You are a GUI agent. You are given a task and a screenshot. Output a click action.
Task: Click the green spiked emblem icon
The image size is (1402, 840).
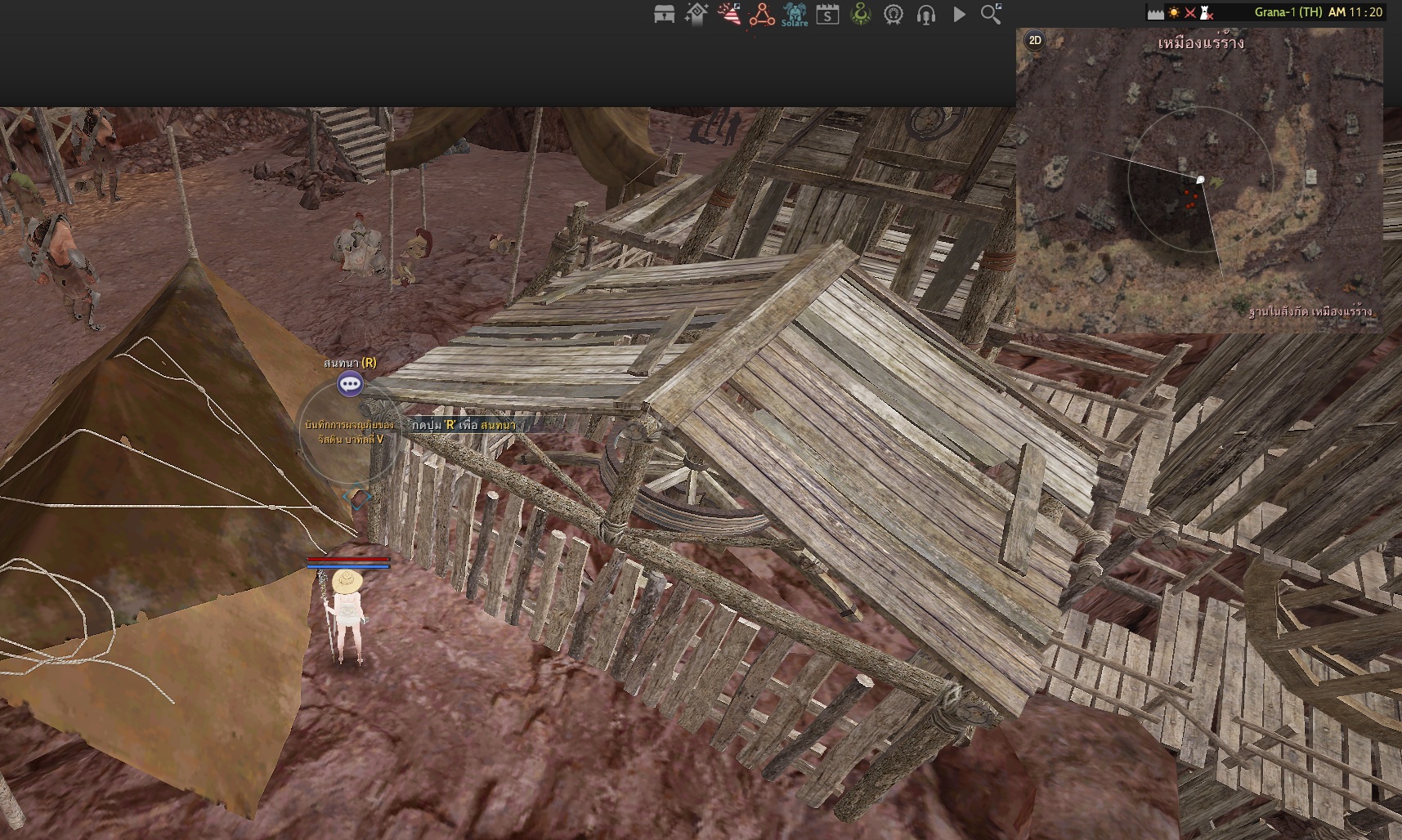click(860, 15)
